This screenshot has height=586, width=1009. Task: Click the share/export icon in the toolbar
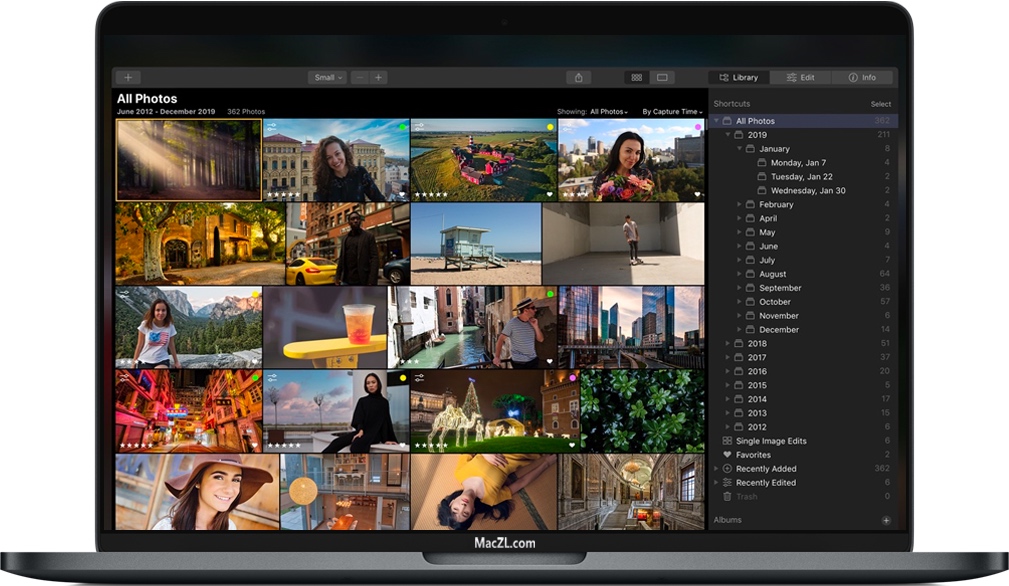(579, 78)
